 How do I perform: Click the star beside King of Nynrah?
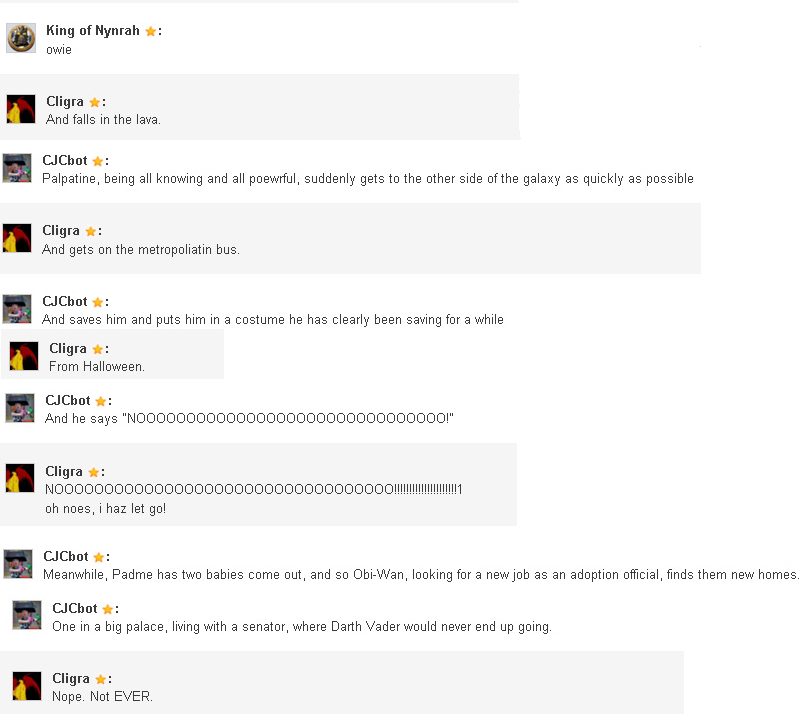[150, 32]
